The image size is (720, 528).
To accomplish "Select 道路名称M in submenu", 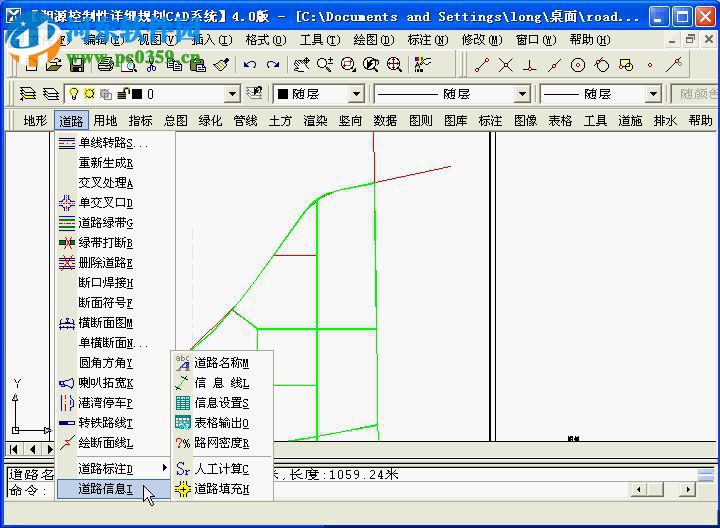I will point(222,363).
